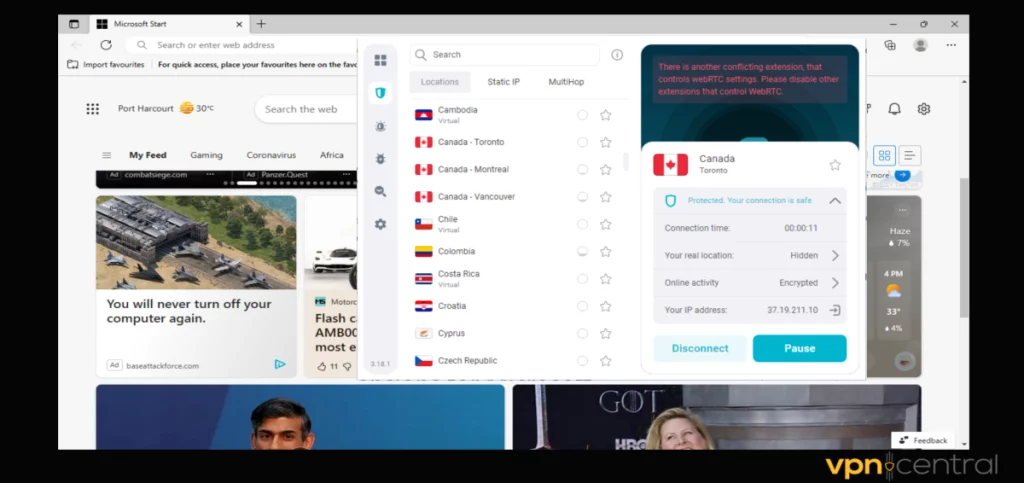
Task: Open ad options on baseattackforce.com card
Action: (x=280, y=364)
